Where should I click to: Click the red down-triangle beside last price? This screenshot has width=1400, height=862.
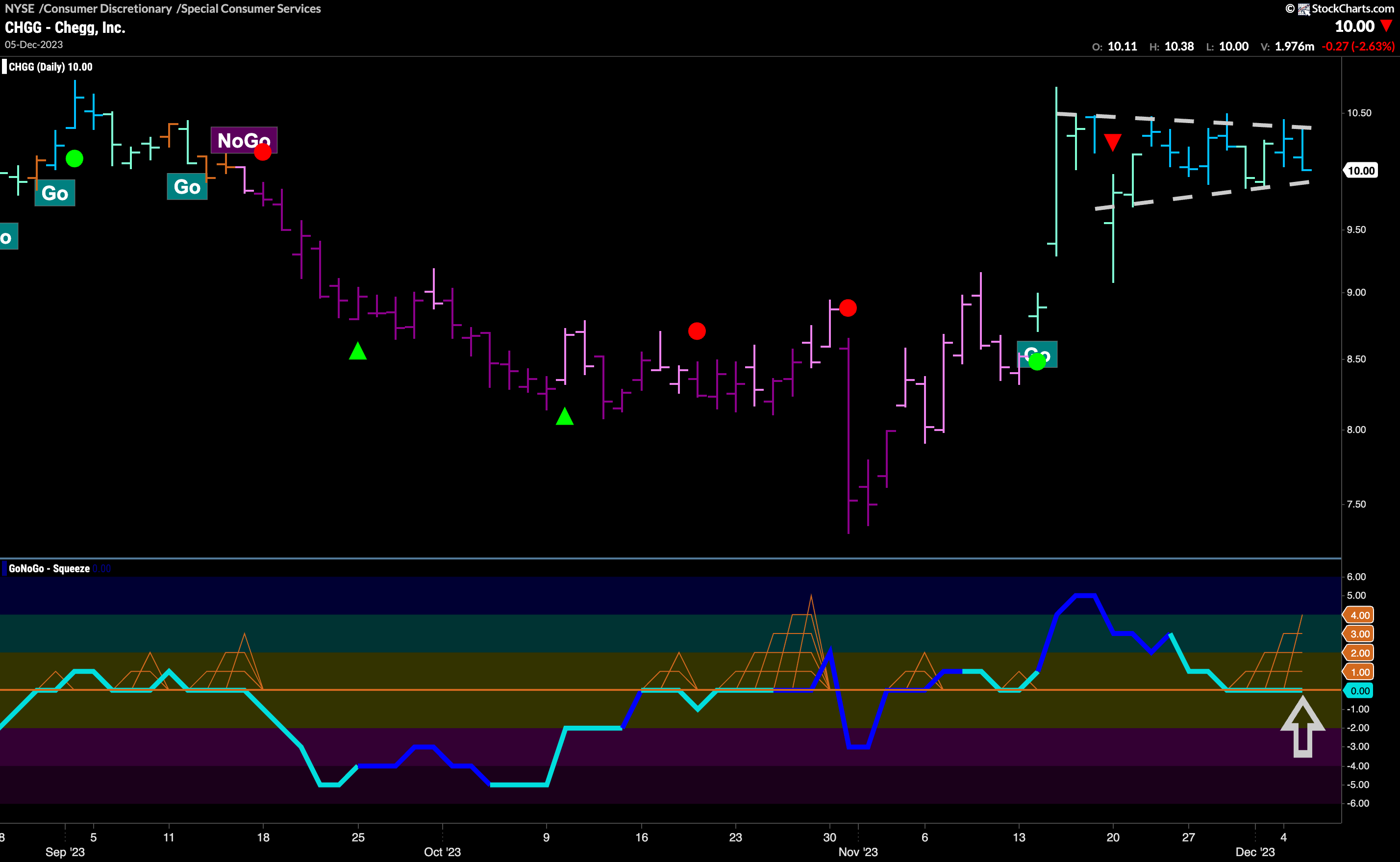pyautogui.click(x=1386, y=26)
